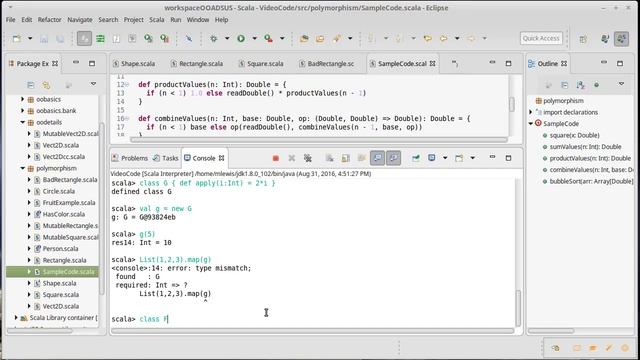Show hidden editor tabs list
Image resolution: width=640 pixels, height=360 pixels.
point(455,63)
